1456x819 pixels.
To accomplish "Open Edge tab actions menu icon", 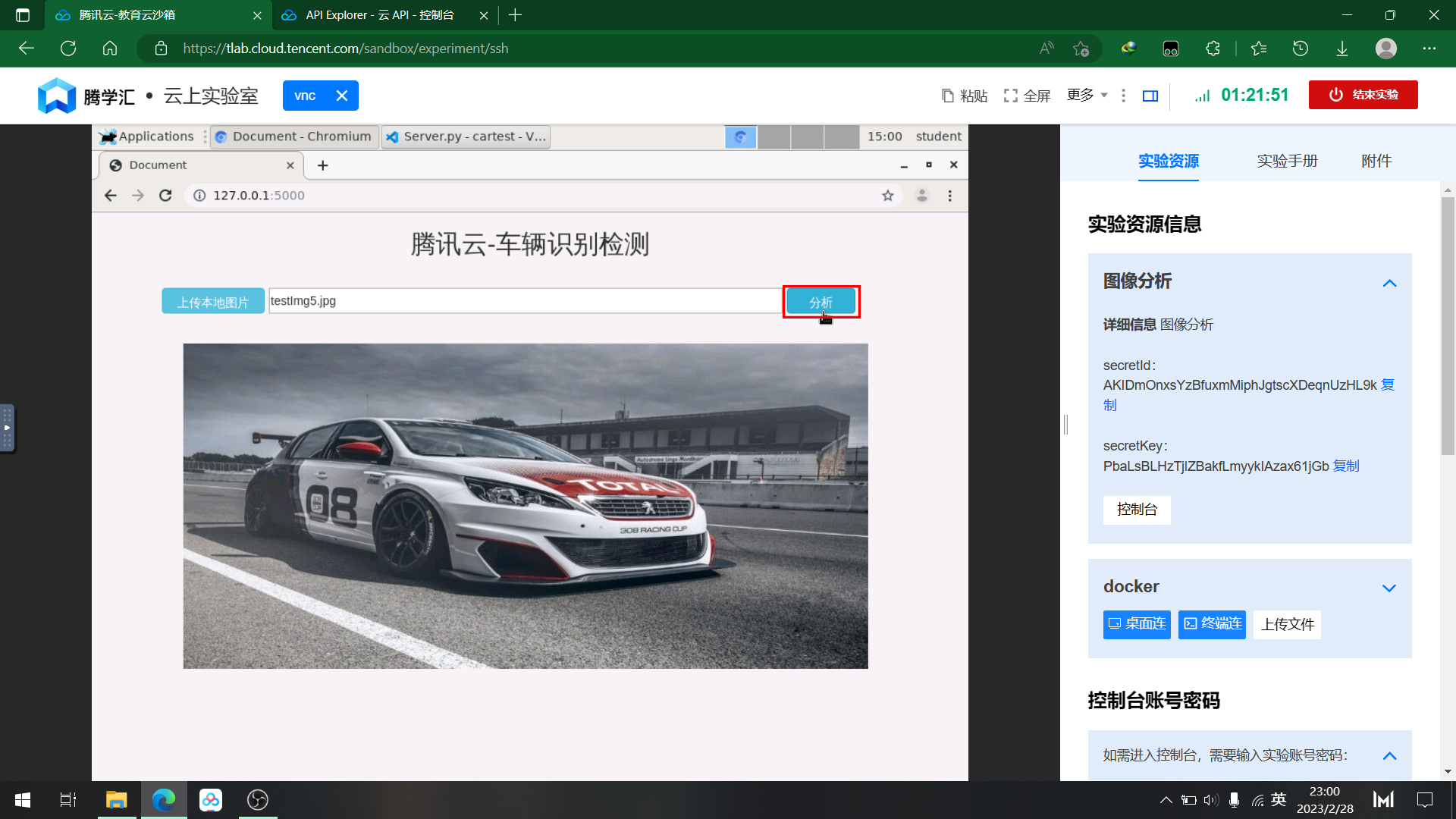I will 23,15.
